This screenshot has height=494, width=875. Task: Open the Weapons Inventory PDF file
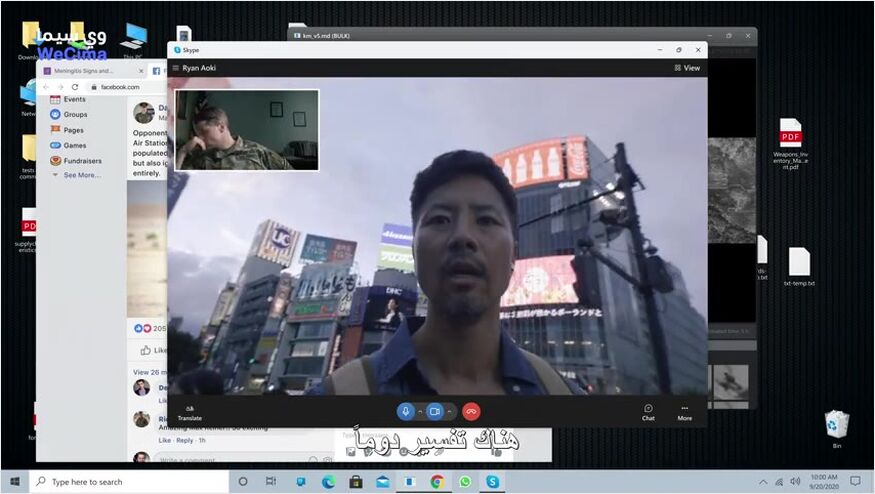[x=790, y=135]
